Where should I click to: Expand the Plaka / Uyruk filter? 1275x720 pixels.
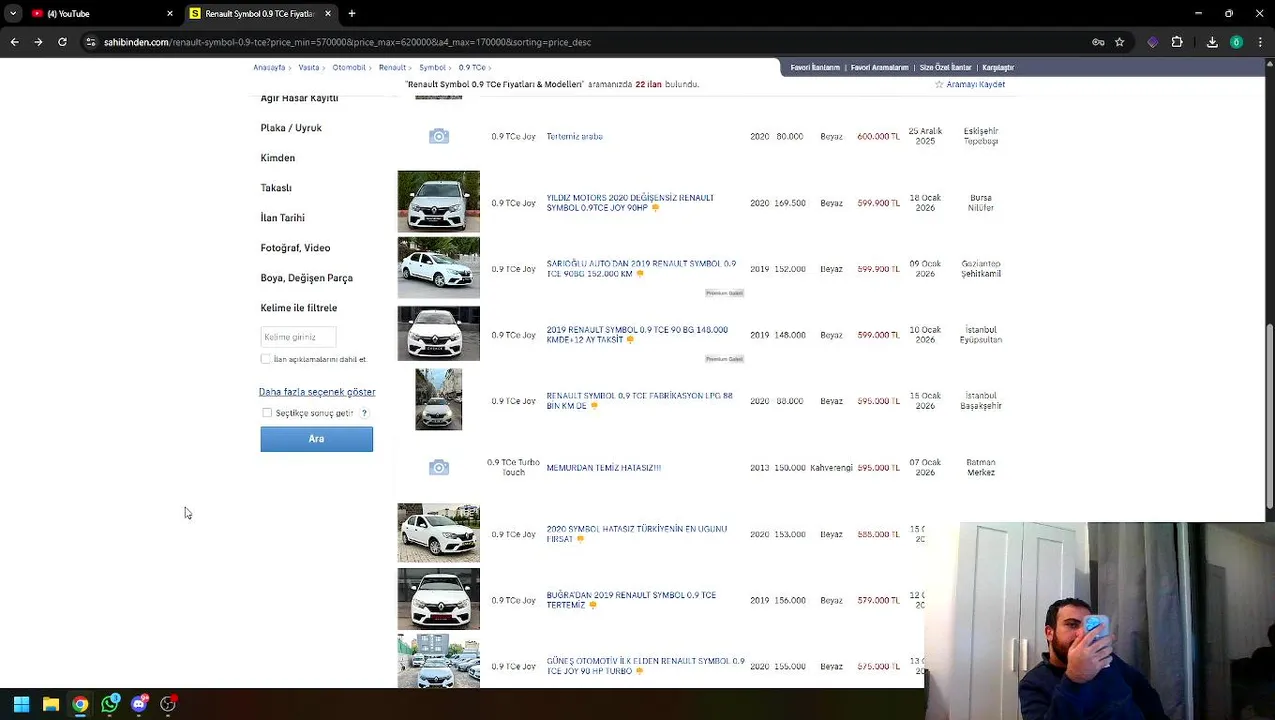coord(291,128)
